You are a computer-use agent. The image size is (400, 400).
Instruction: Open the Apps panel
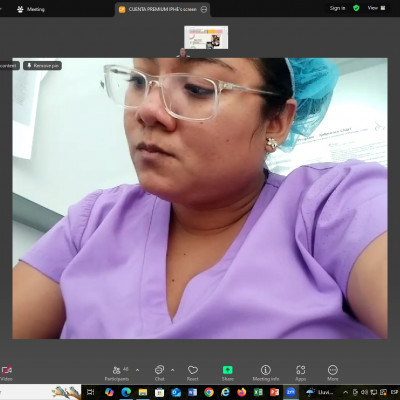tap(300, 373)
